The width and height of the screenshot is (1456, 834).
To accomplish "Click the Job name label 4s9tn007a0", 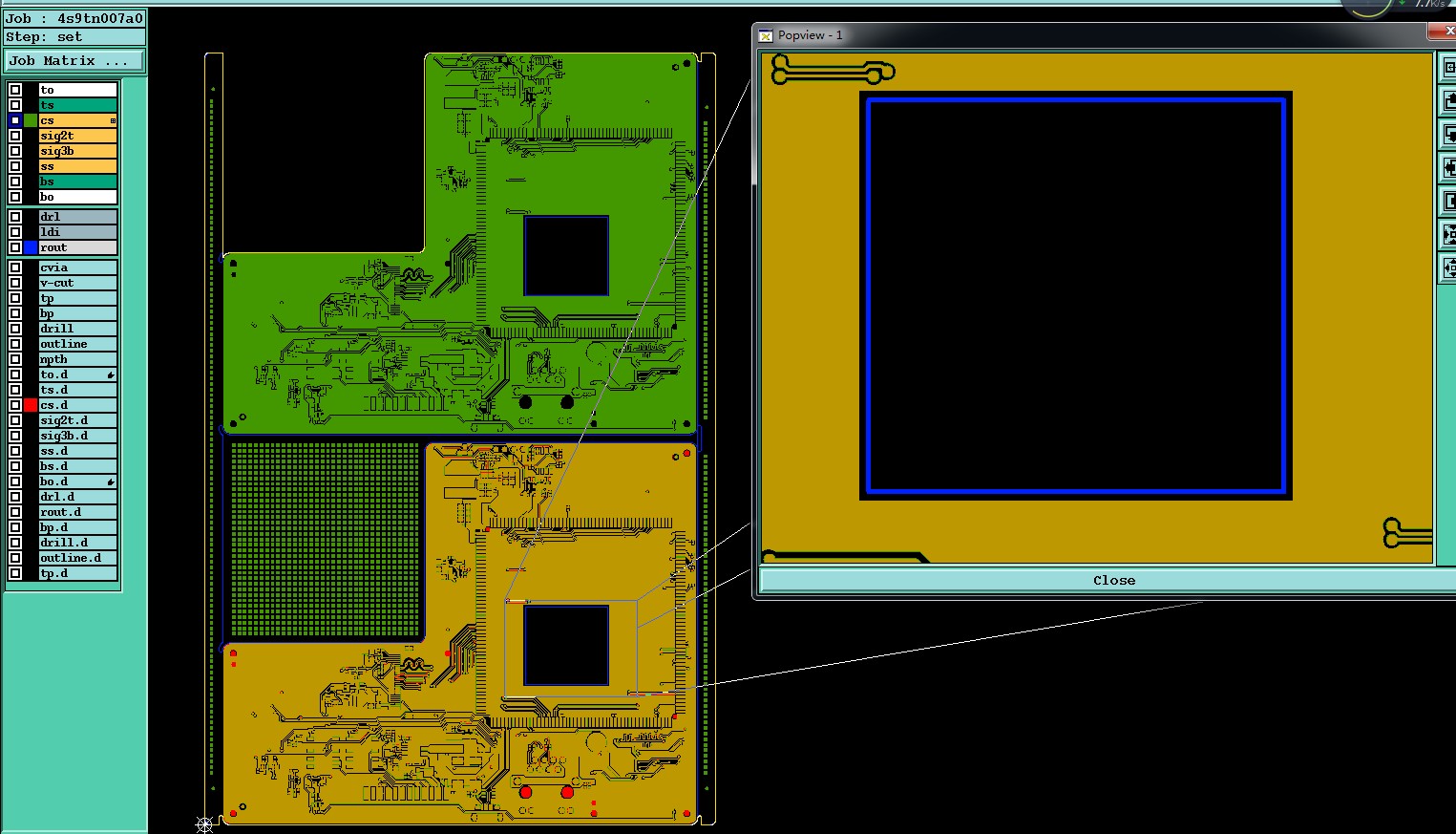I will [x=74, y=18].
